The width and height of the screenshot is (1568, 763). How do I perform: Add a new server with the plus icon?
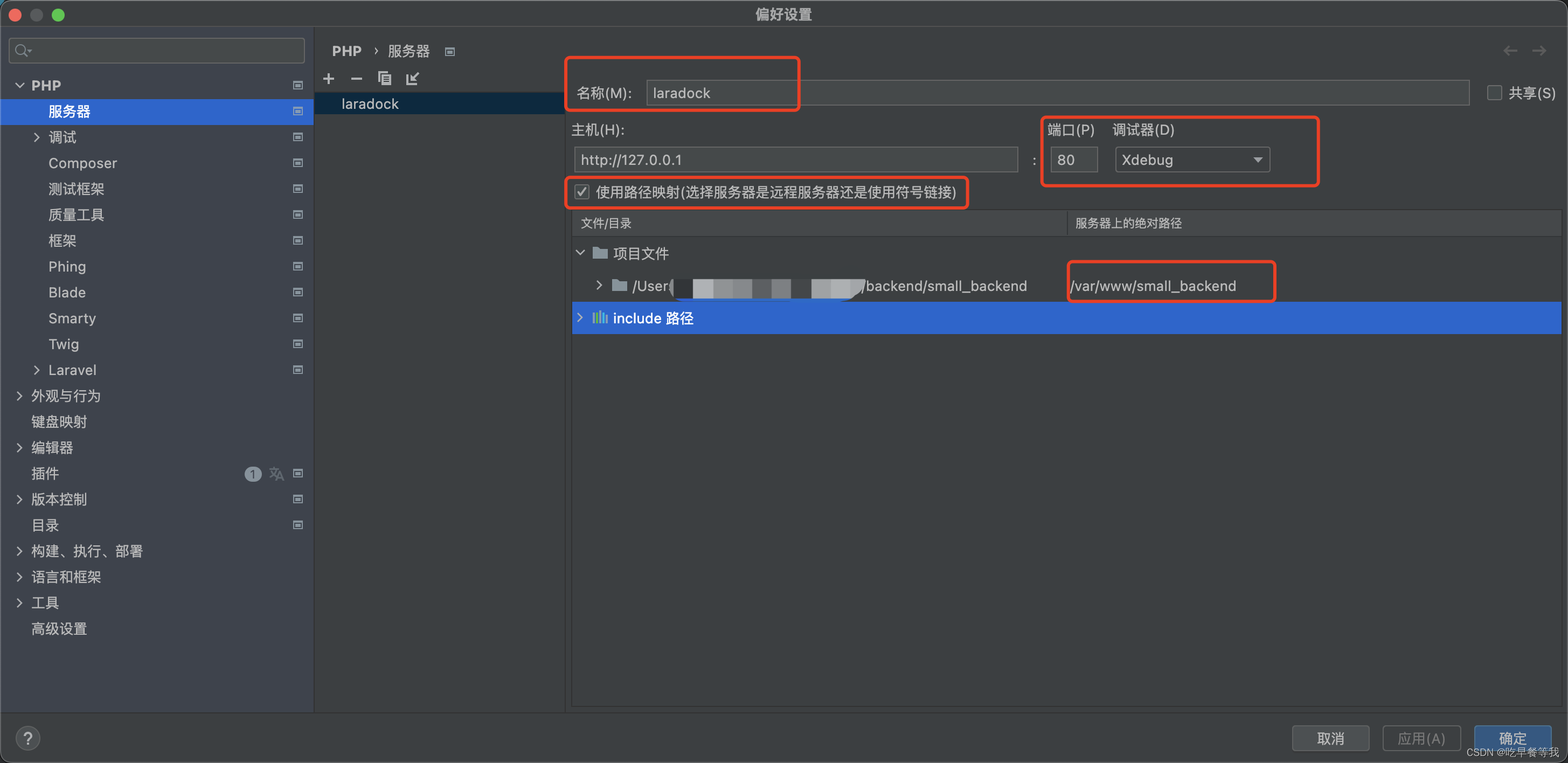click(x=329, y=79)
